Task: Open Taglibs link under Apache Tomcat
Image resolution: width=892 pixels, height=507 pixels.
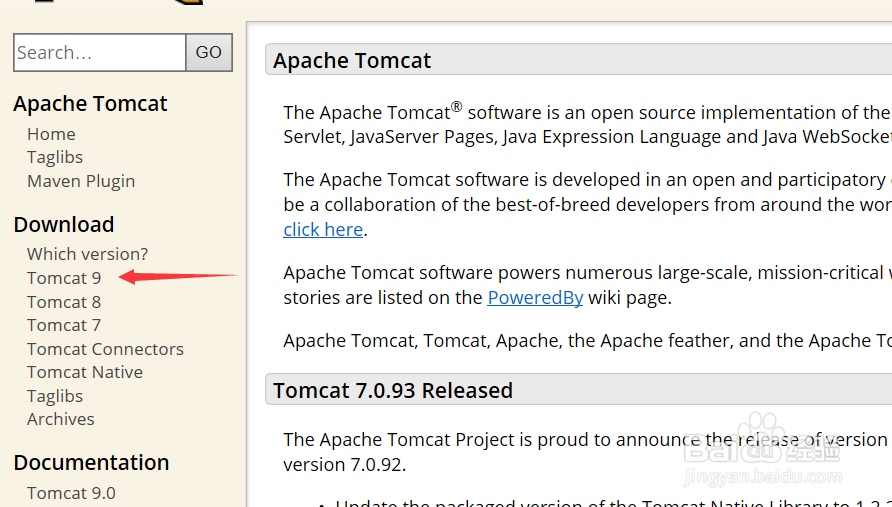Action: click(x=55, y=158)
